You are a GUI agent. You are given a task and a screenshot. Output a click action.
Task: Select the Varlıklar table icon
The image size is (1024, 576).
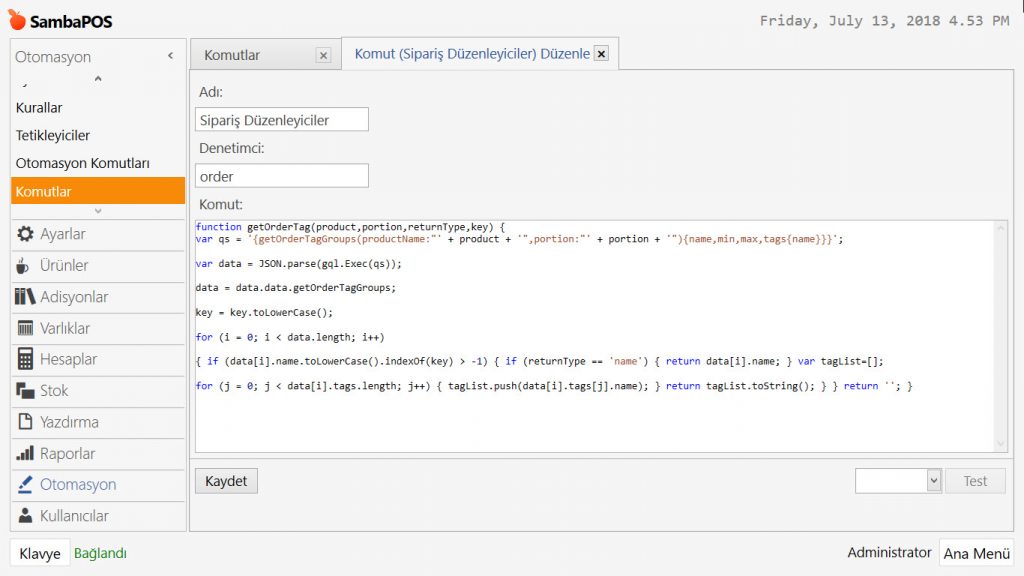[25, 328]
